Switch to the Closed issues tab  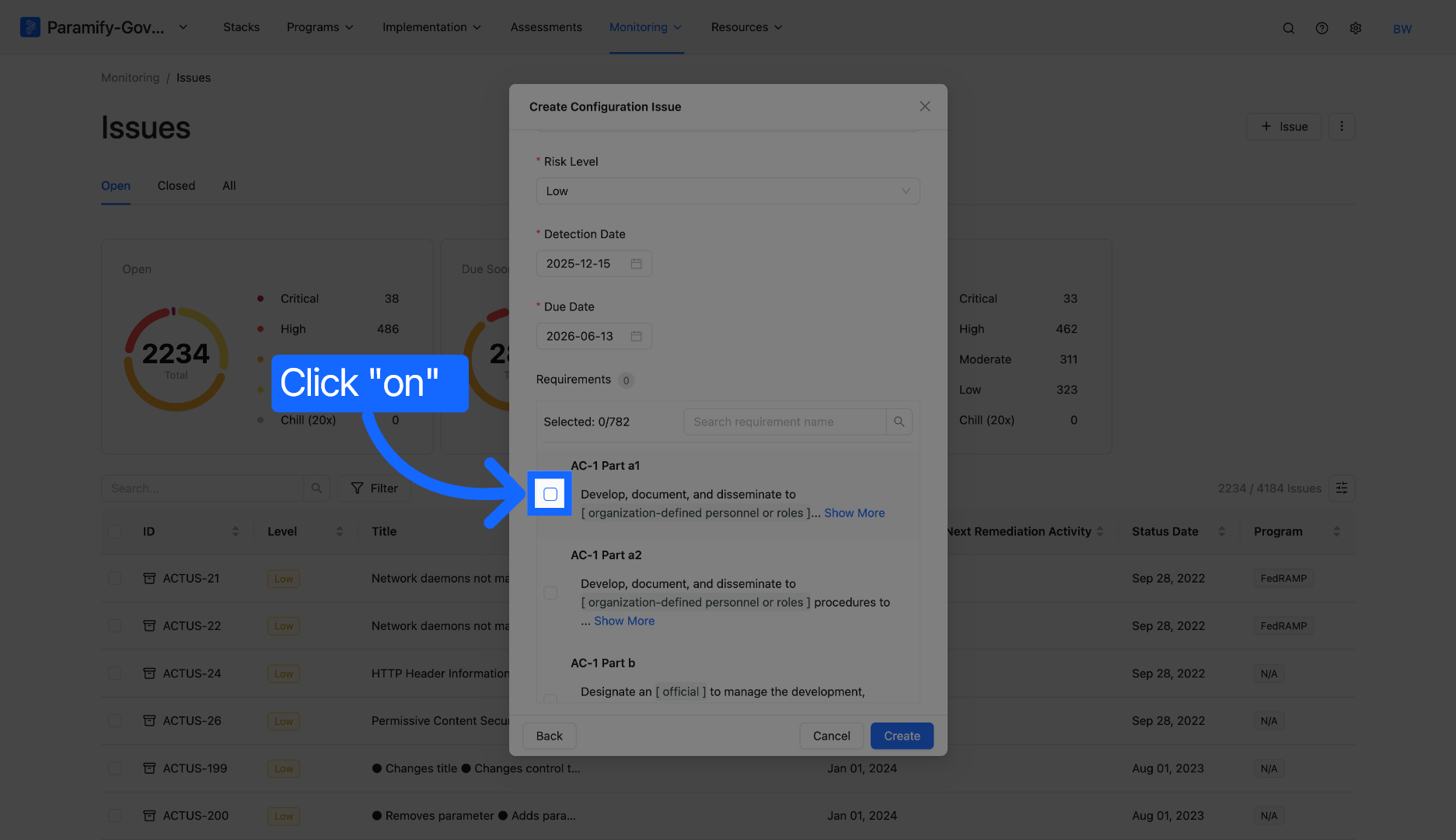pyautogui.click(x=176, y=186)
